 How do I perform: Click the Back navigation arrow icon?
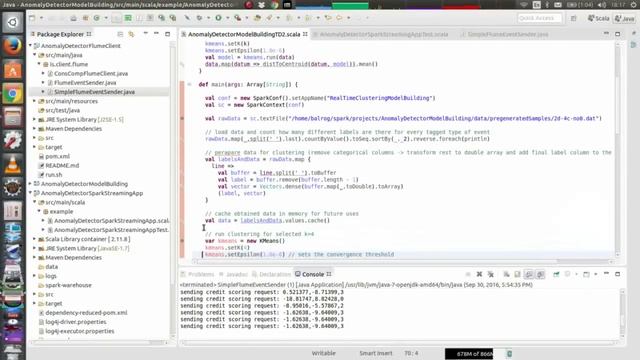tap(328, 18)
